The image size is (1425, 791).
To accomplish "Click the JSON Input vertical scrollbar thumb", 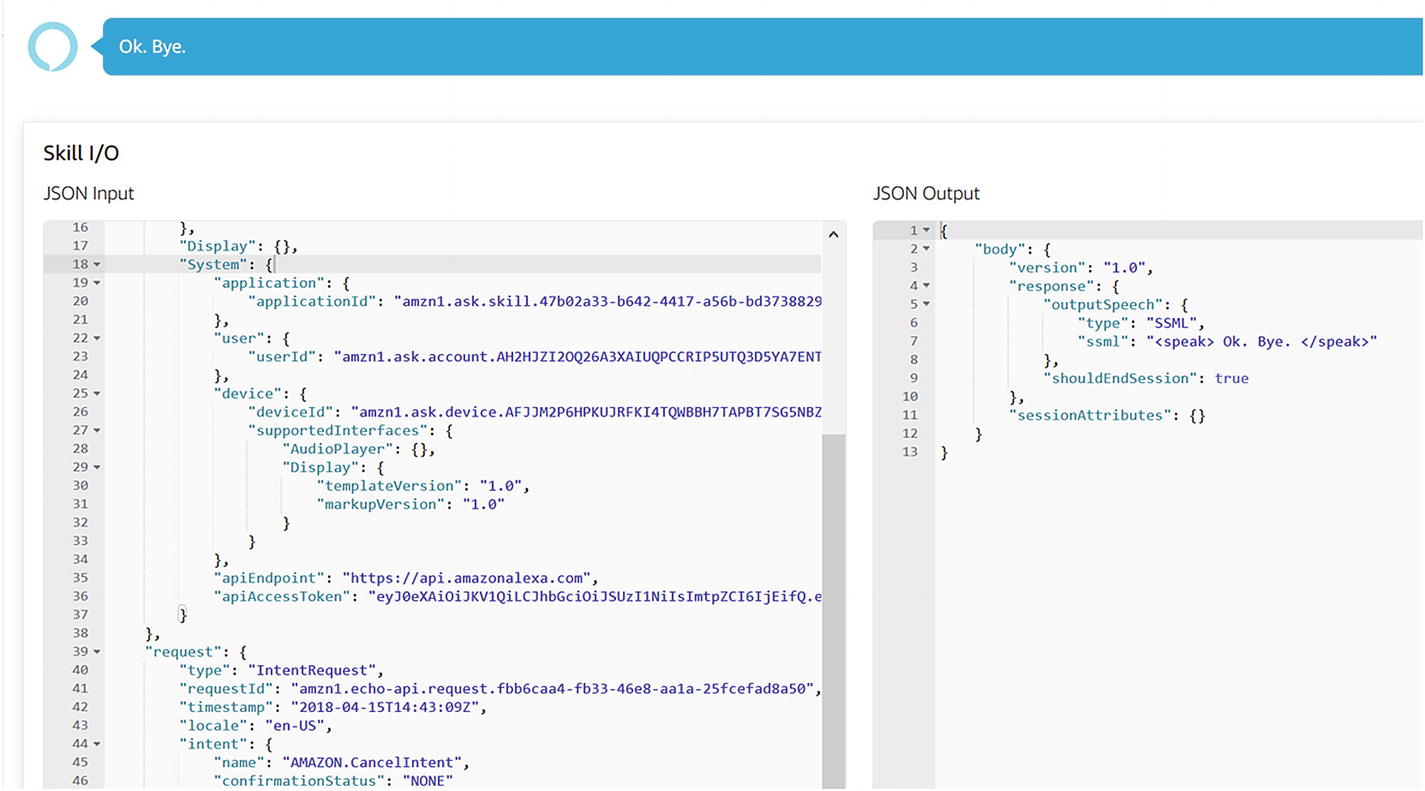I will [833, 600].
